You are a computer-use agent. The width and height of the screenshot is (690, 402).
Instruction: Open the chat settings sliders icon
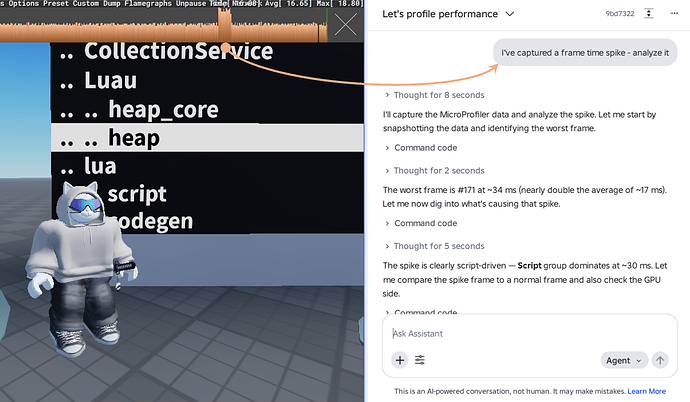pyautogui.click(x=420, y=360)
